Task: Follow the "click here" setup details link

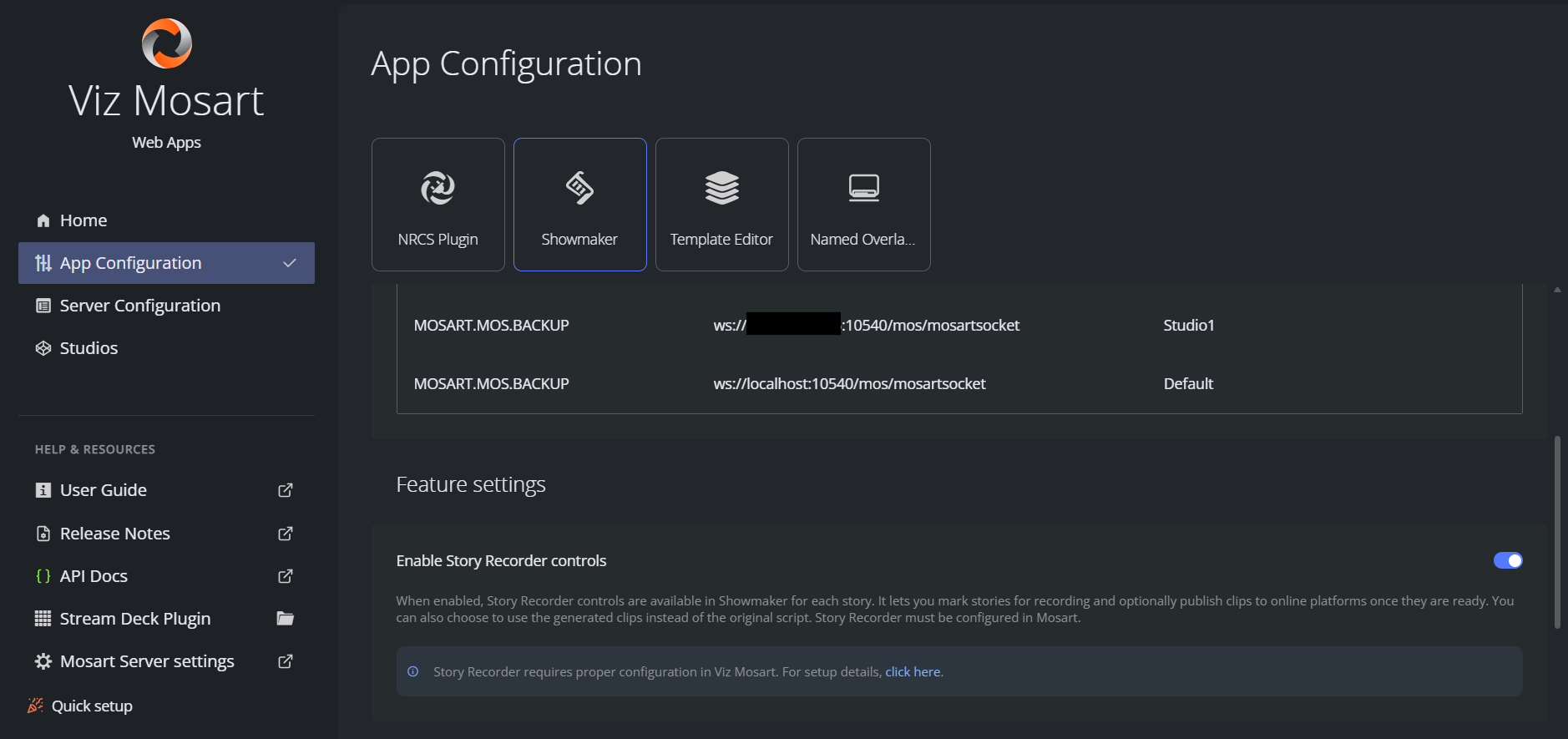Action: tap(913, 672)
